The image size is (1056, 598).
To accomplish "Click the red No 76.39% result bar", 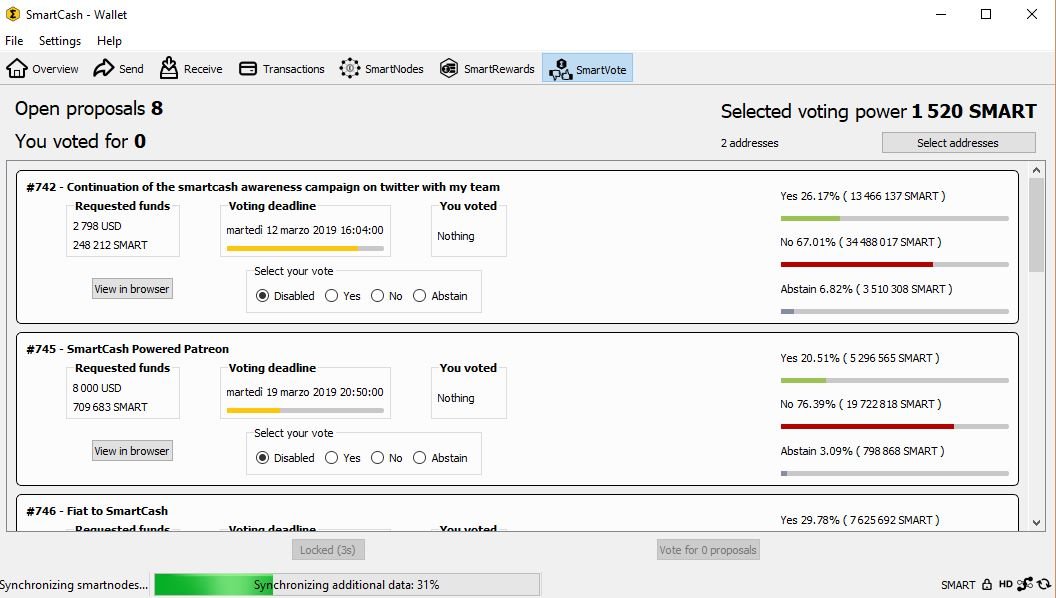I will point(894,427).
